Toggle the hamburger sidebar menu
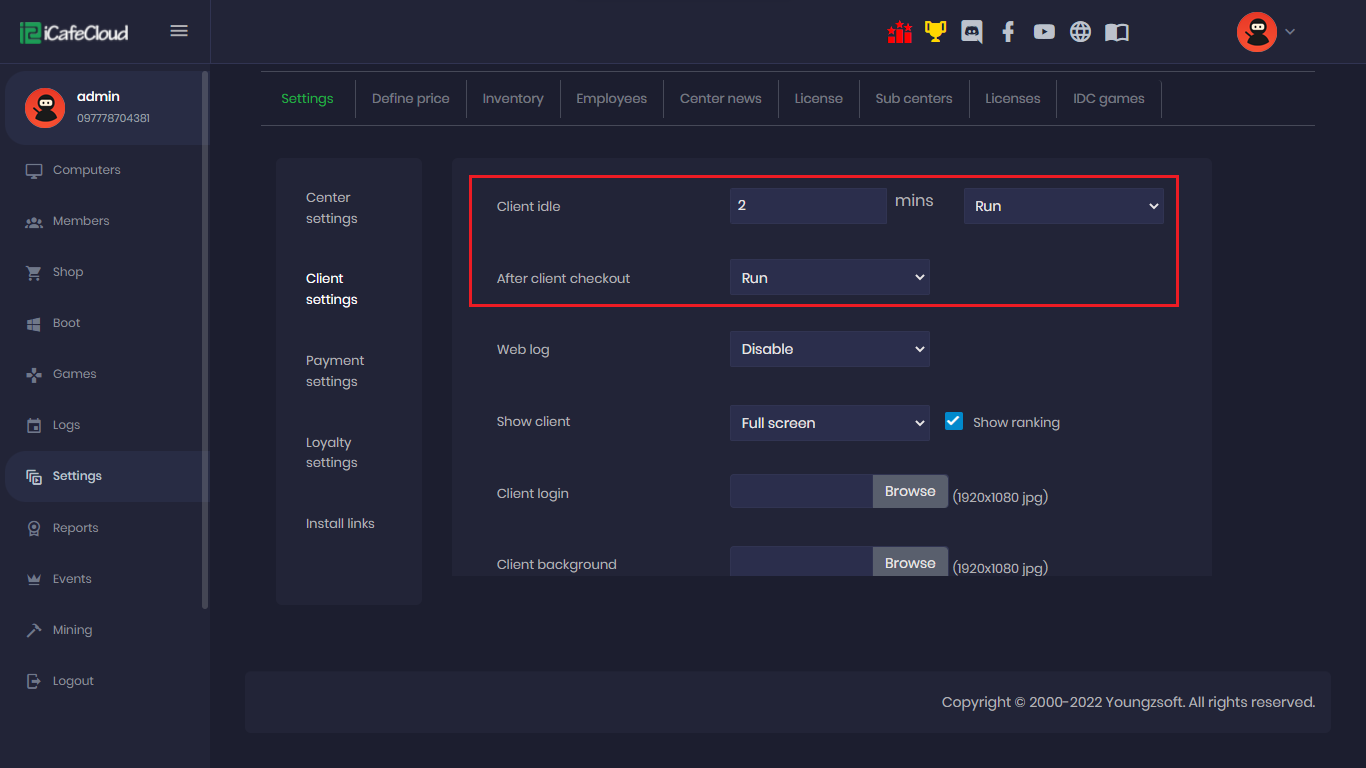Image resolution: width=1366 pixels, height=768 pixels. click(x=179, y=31)
